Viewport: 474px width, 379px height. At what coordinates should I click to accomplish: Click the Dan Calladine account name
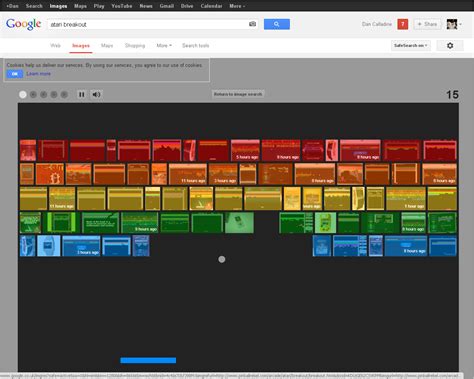click(x=377, y=24)
